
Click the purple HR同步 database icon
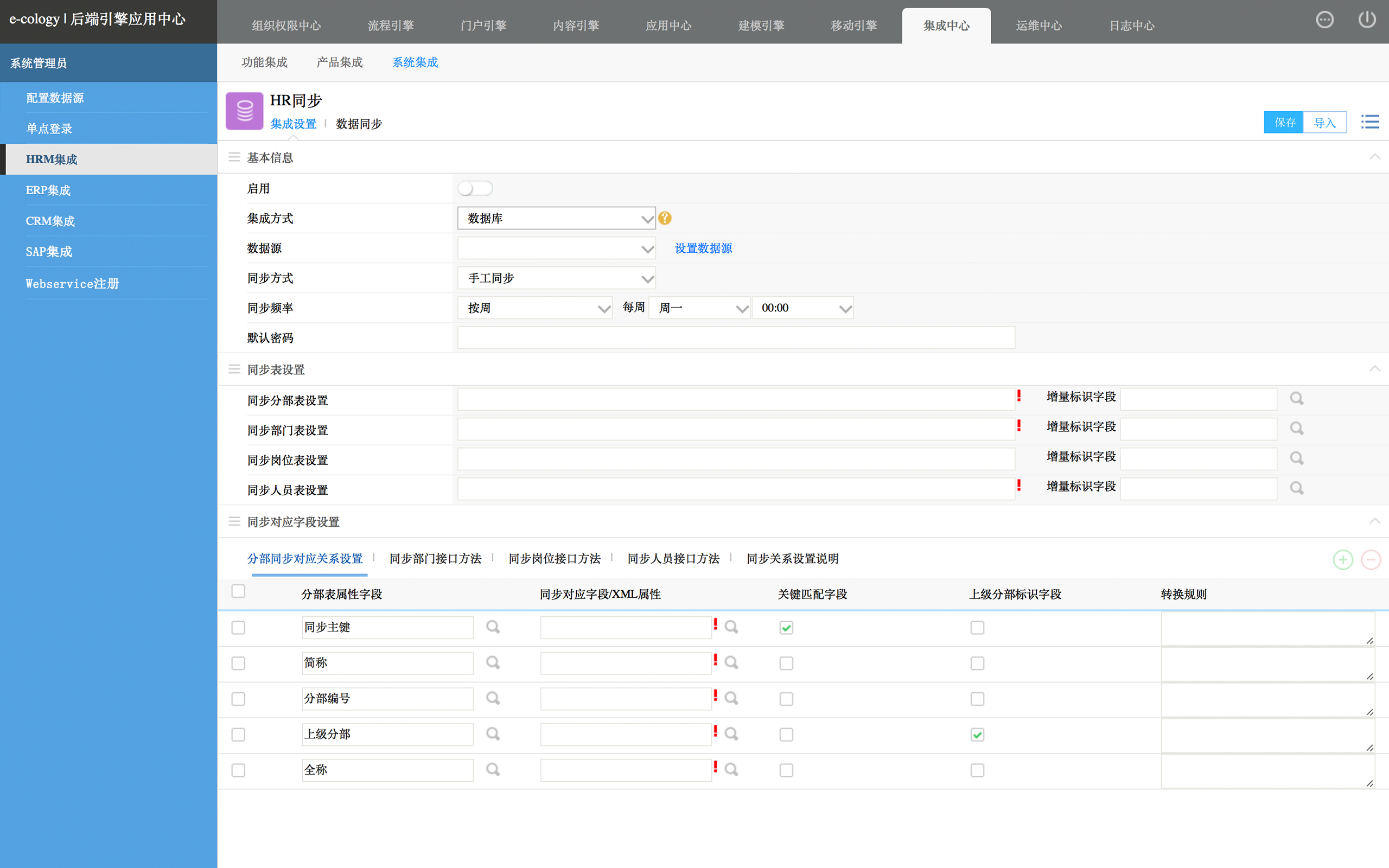245,111
